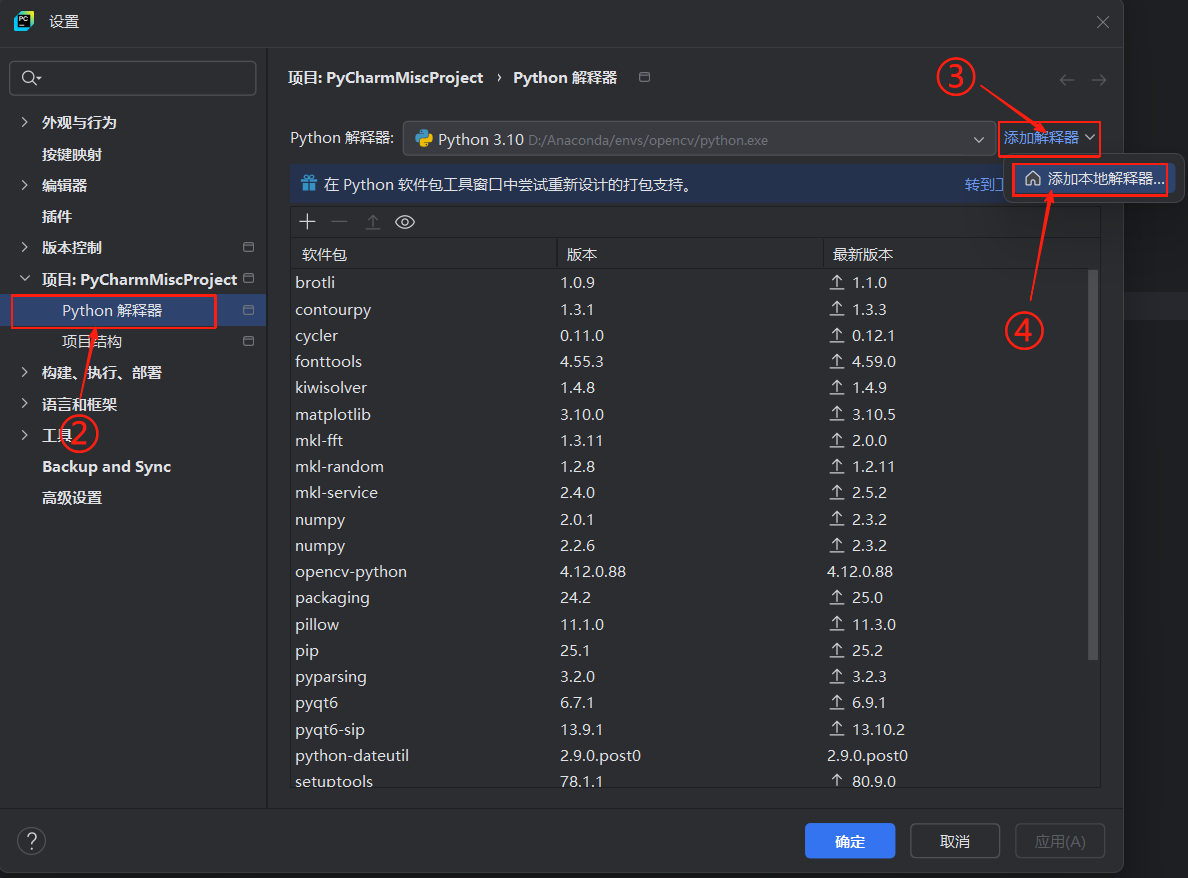1188x878 pixels.
Task: Click project-level icon beside 项目结构
Action: click(x=249, y=341)
